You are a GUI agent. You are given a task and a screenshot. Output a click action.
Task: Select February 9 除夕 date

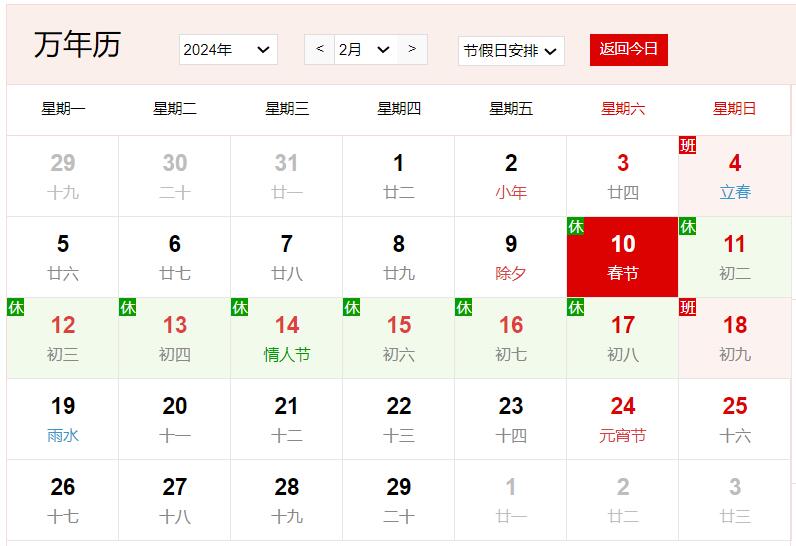pos(510,257)
